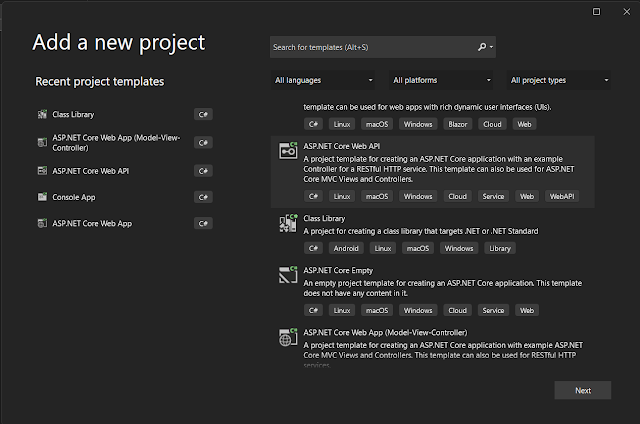Expand the All project types filter
Viewport: 640px width, 424px height.
coord(559,80)
